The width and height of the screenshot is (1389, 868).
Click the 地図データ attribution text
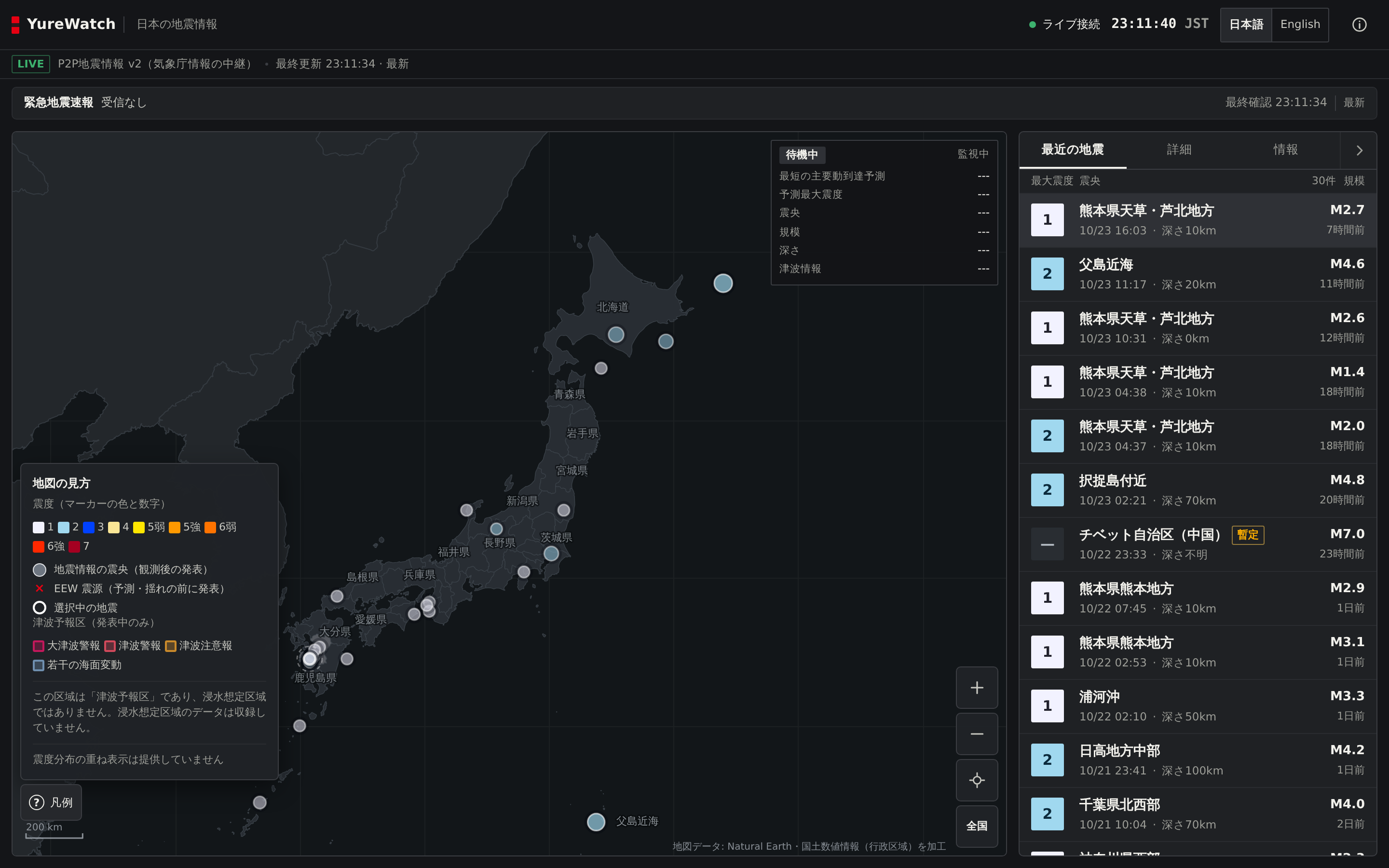[x=809, y=846]
